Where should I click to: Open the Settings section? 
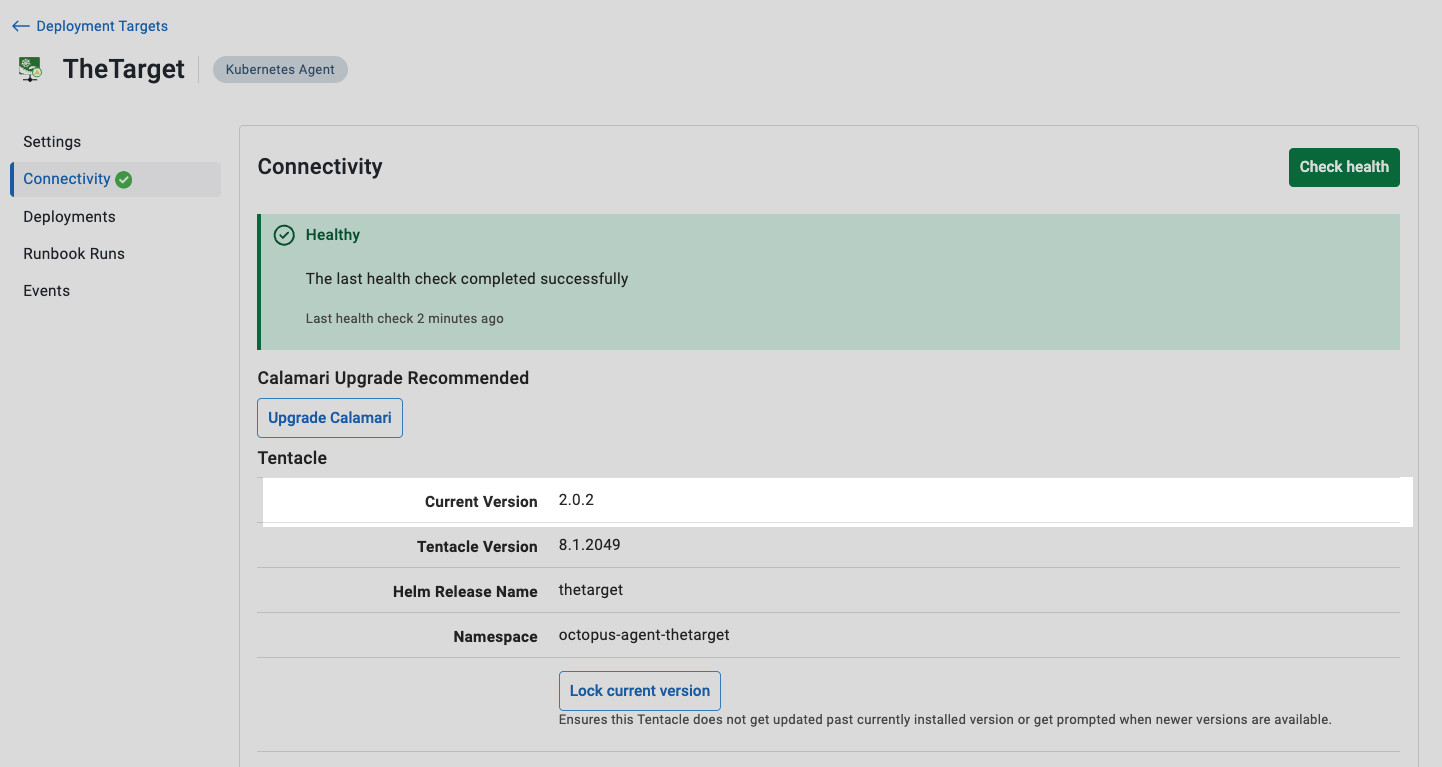[x=52, y=142]
